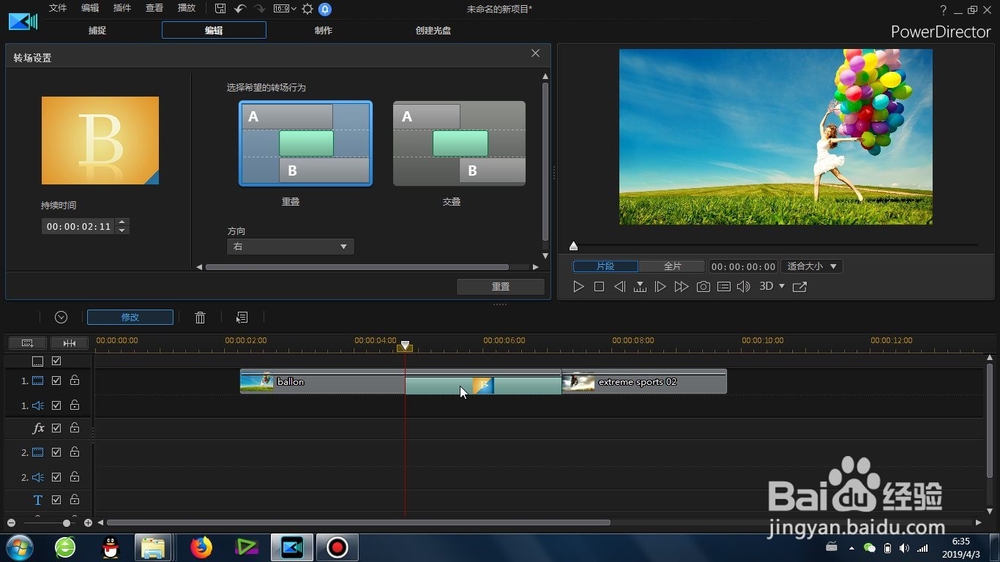This screenshot has width=1000, height=562.
Task: Click the timeline zoom slider handle
Action: coord(66,523)
